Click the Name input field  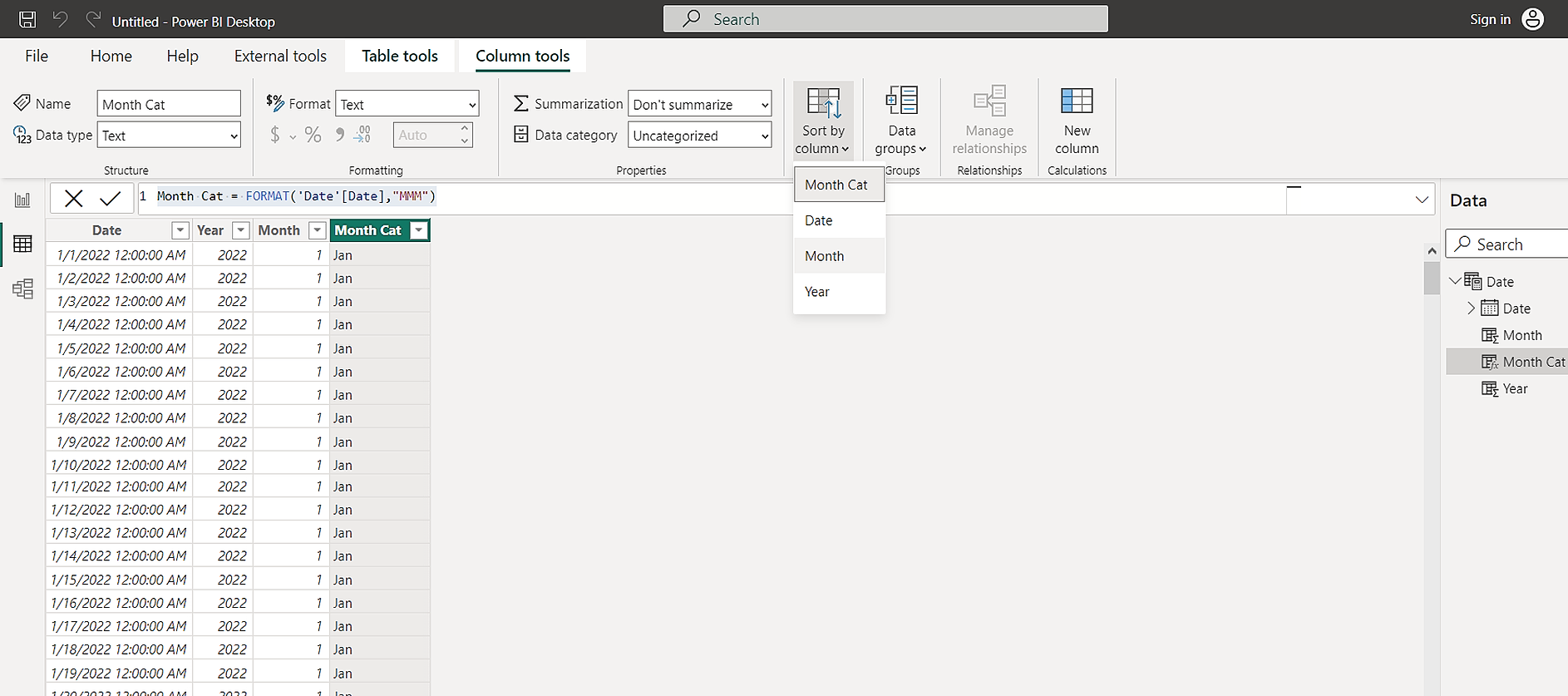(x=169, y=104)
